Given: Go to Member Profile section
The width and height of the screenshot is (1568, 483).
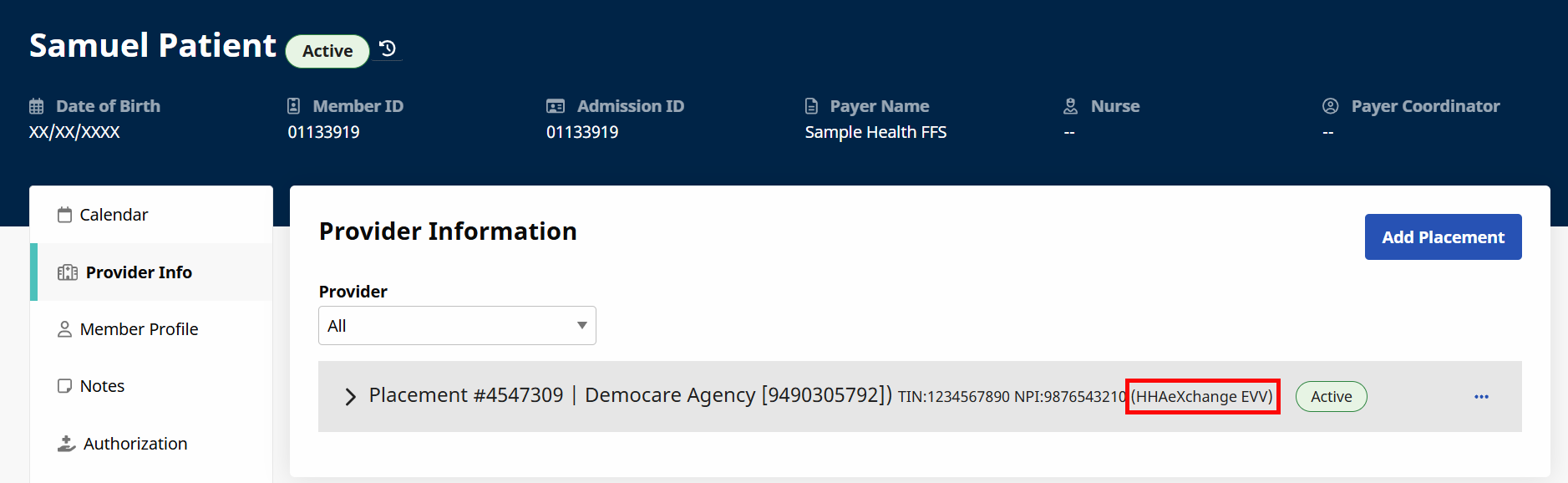Looking at the screenshot, I should click(139, 329).
